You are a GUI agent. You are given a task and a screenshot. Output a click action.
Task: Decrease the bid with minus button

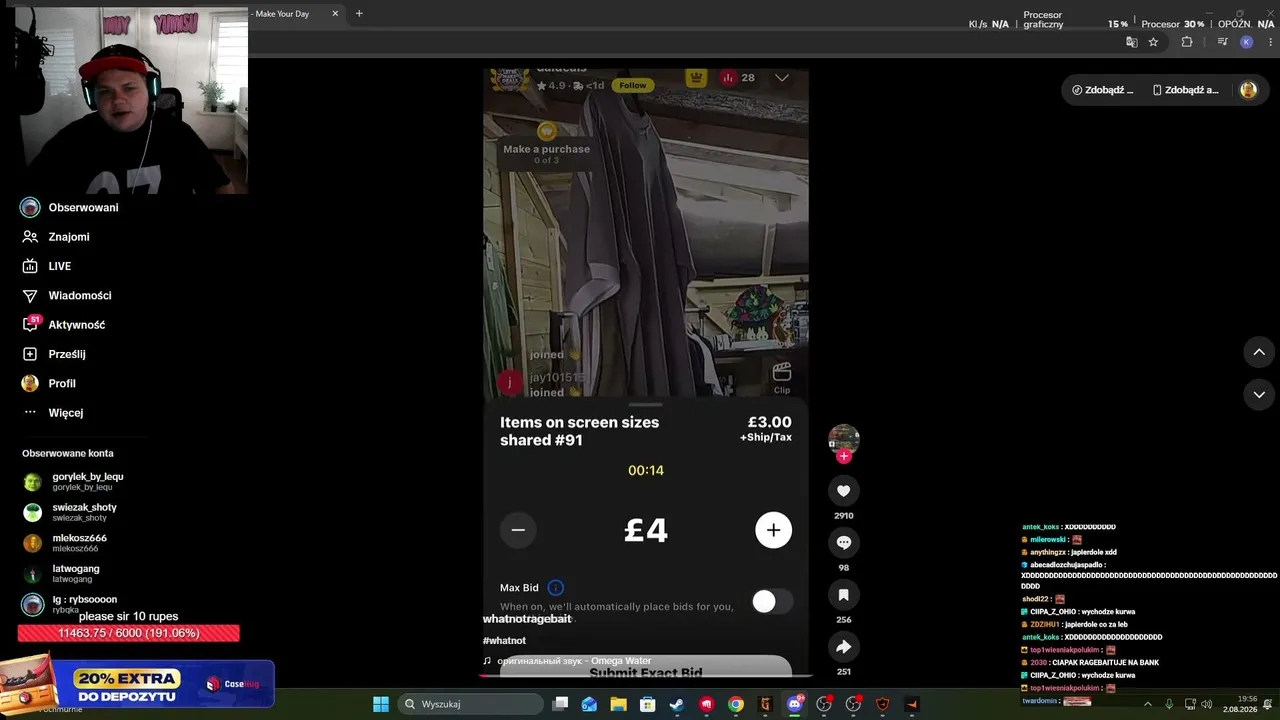[x=518, y=530]
